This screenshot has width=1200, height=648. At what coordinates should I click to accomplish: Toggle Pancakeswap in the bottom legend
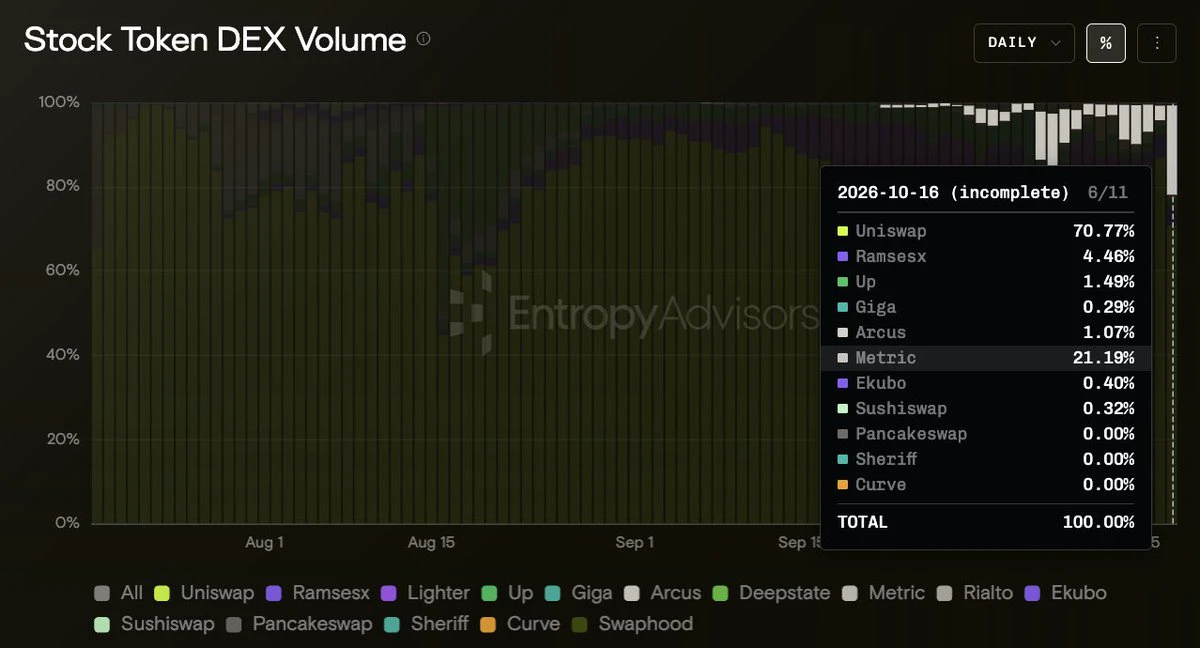click(x=298, y=624)
